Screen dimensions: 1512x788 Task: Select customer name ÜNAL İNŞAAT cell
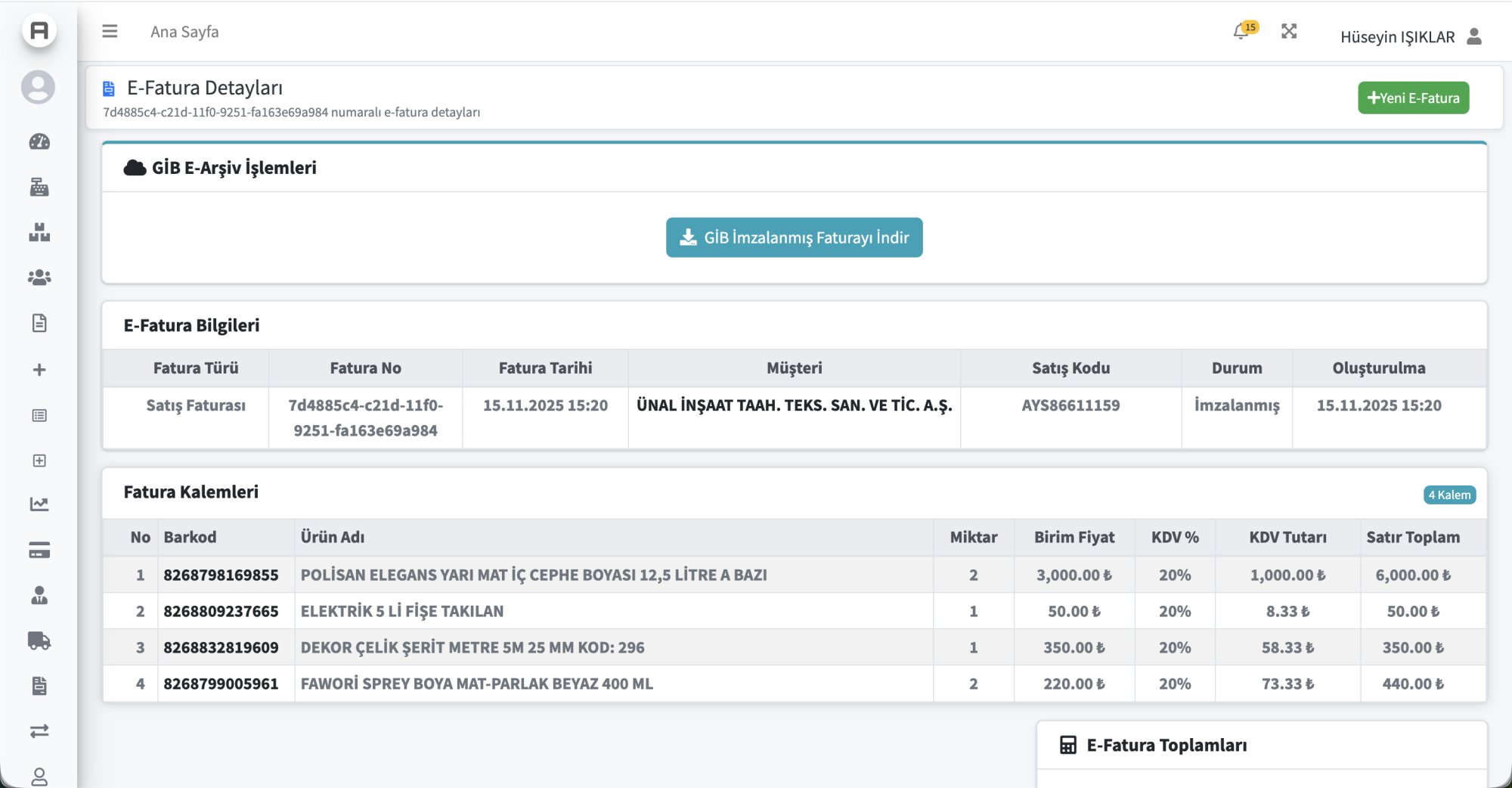pos(794,406)
